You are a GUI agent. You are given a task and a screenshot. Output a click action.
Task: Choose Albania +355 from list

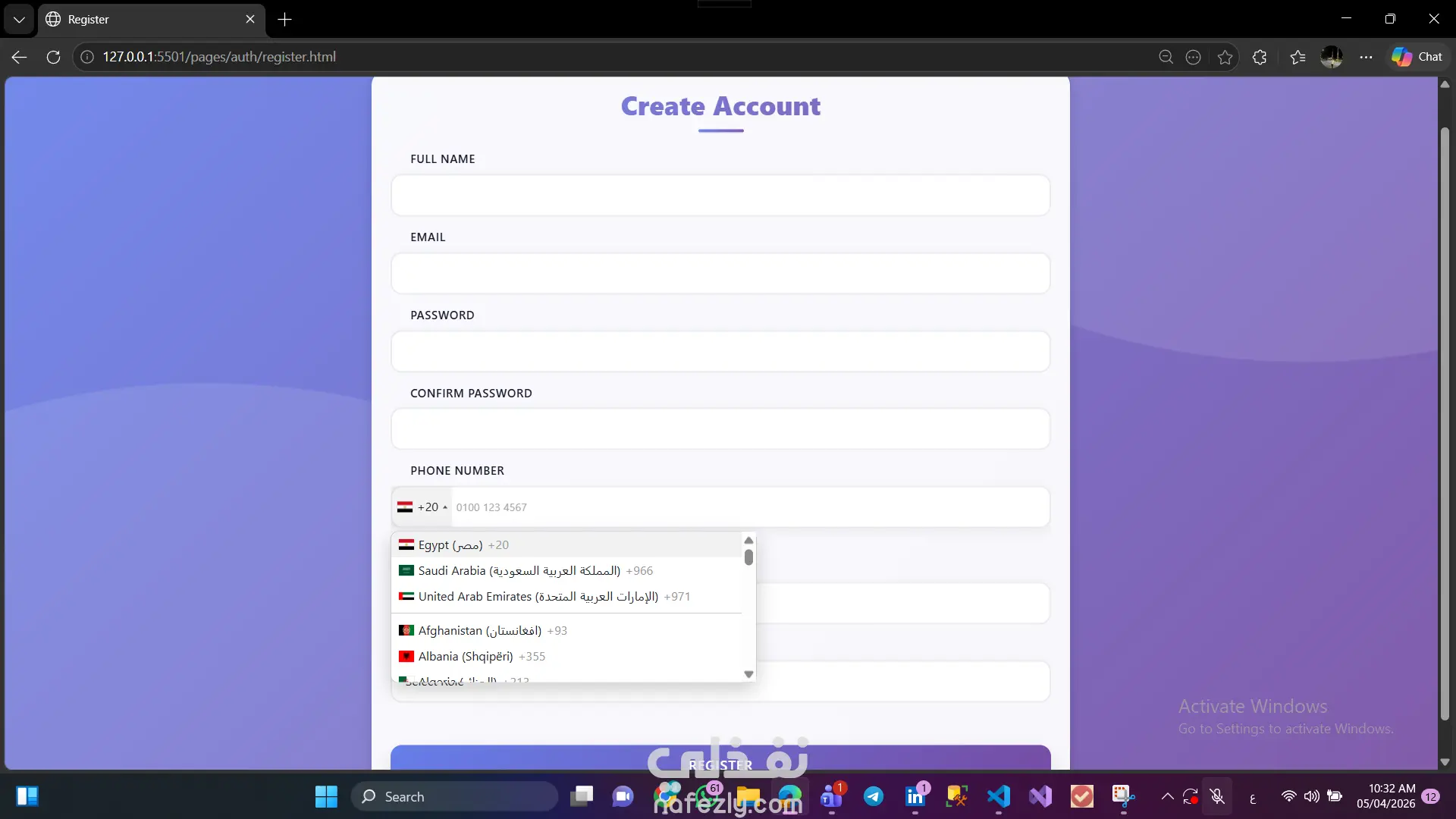(x=566, y=657)
